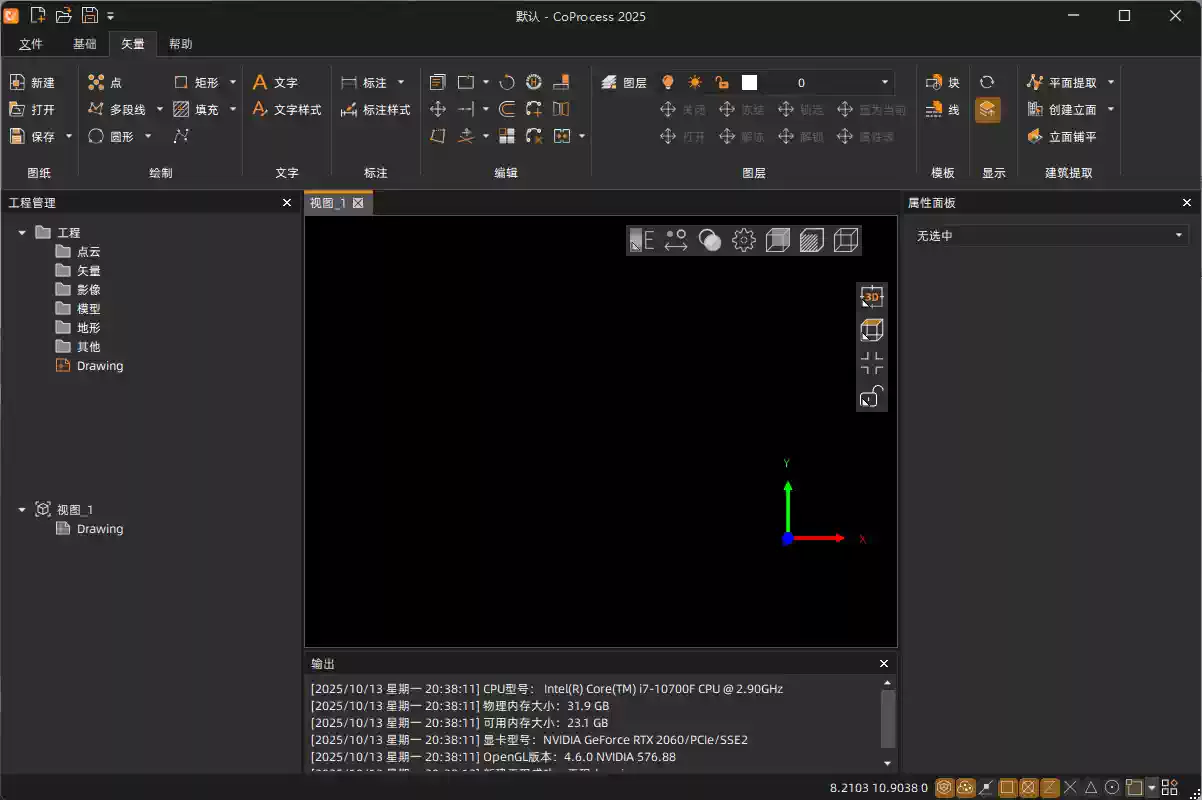
Task: Open the 矩形 dropdown arrow
Action: [233, 82]
